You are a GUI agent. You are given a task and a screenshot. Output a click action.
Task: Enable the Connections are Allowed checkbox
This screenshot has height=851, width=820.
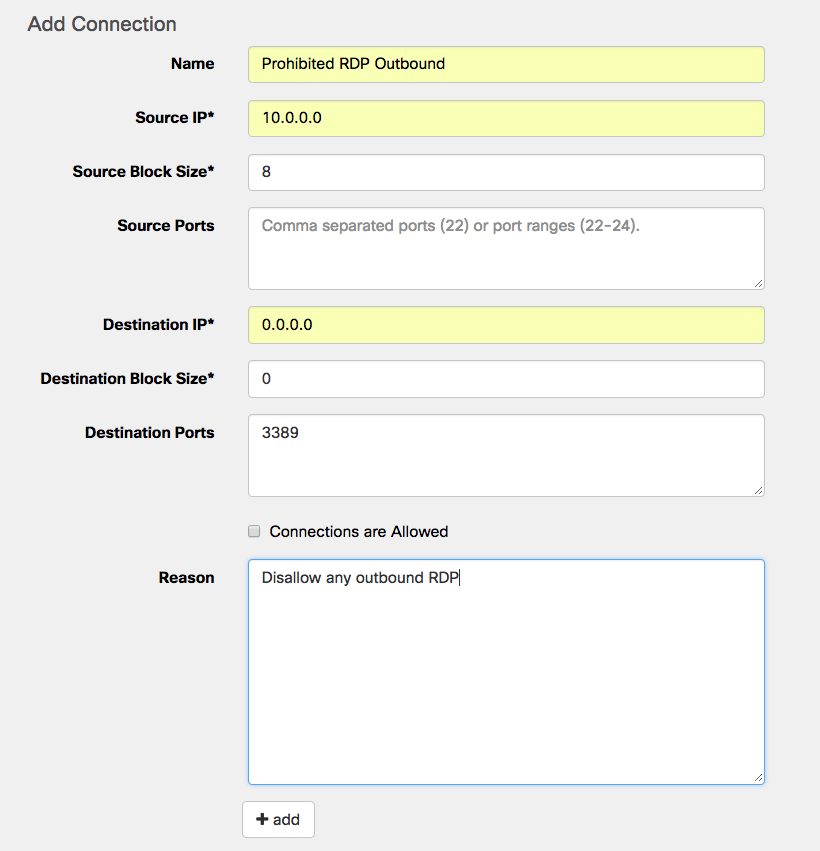pos(254,531)
